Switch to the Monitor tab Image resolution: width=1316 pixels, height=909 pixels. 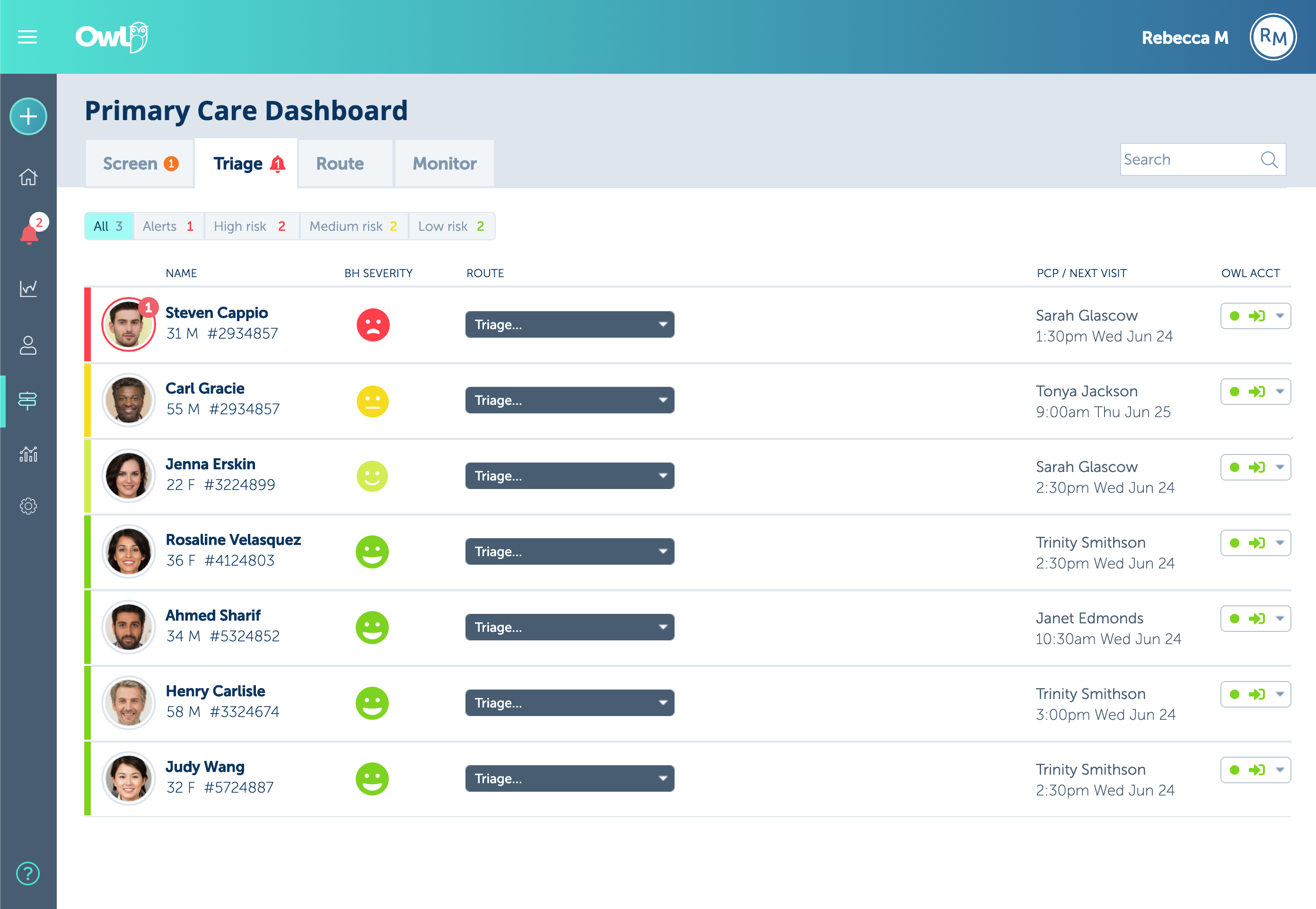444,164
